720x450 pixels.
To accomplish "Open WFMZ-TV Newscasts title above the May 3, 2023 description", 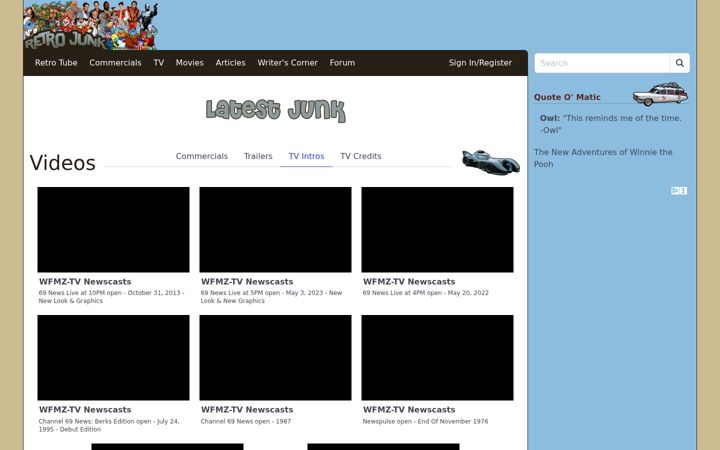I will click(x=247, y=281).
